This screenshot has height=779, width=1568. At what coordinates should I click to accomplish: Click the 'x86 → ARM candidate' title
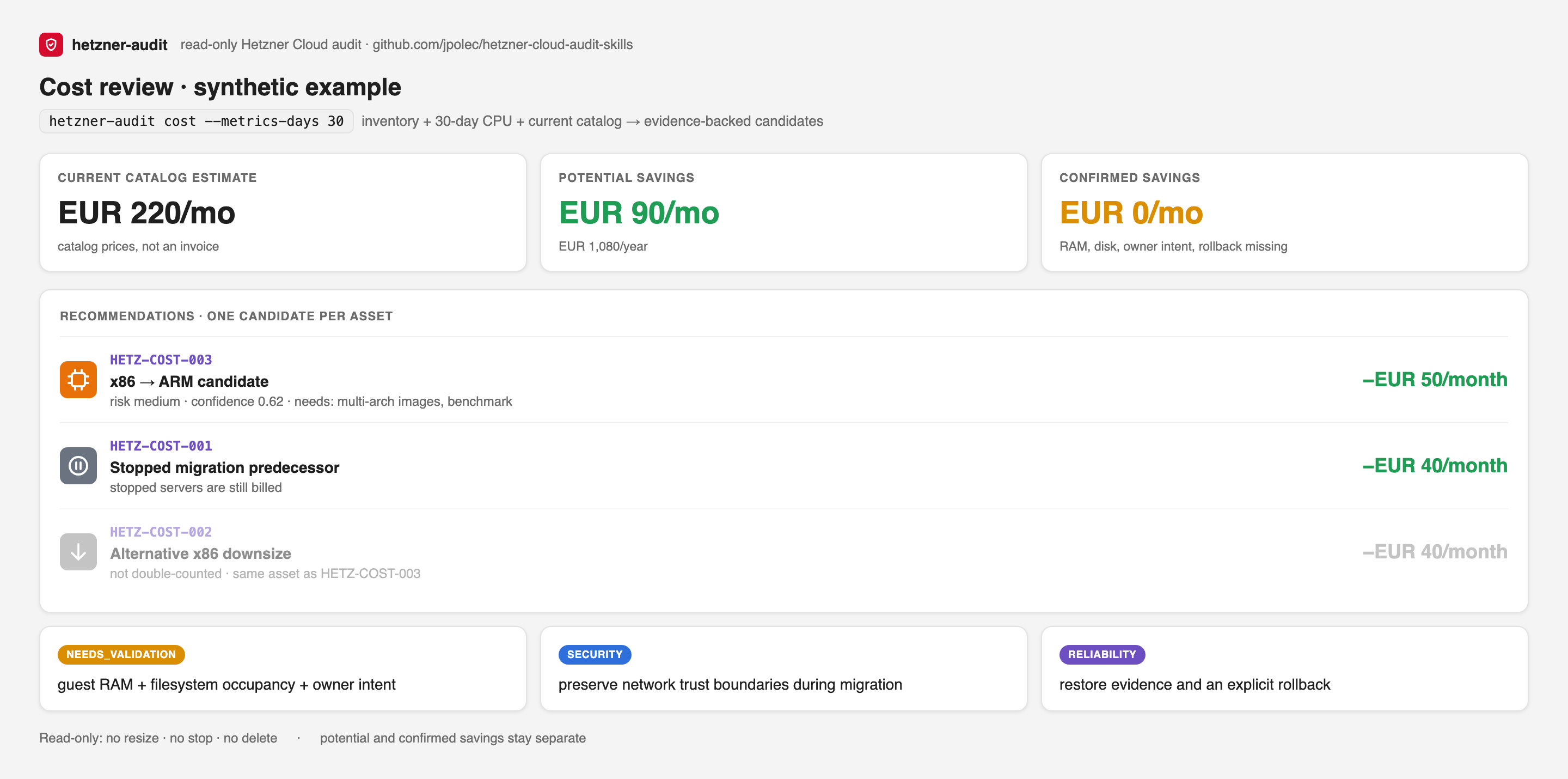point(189,381)
